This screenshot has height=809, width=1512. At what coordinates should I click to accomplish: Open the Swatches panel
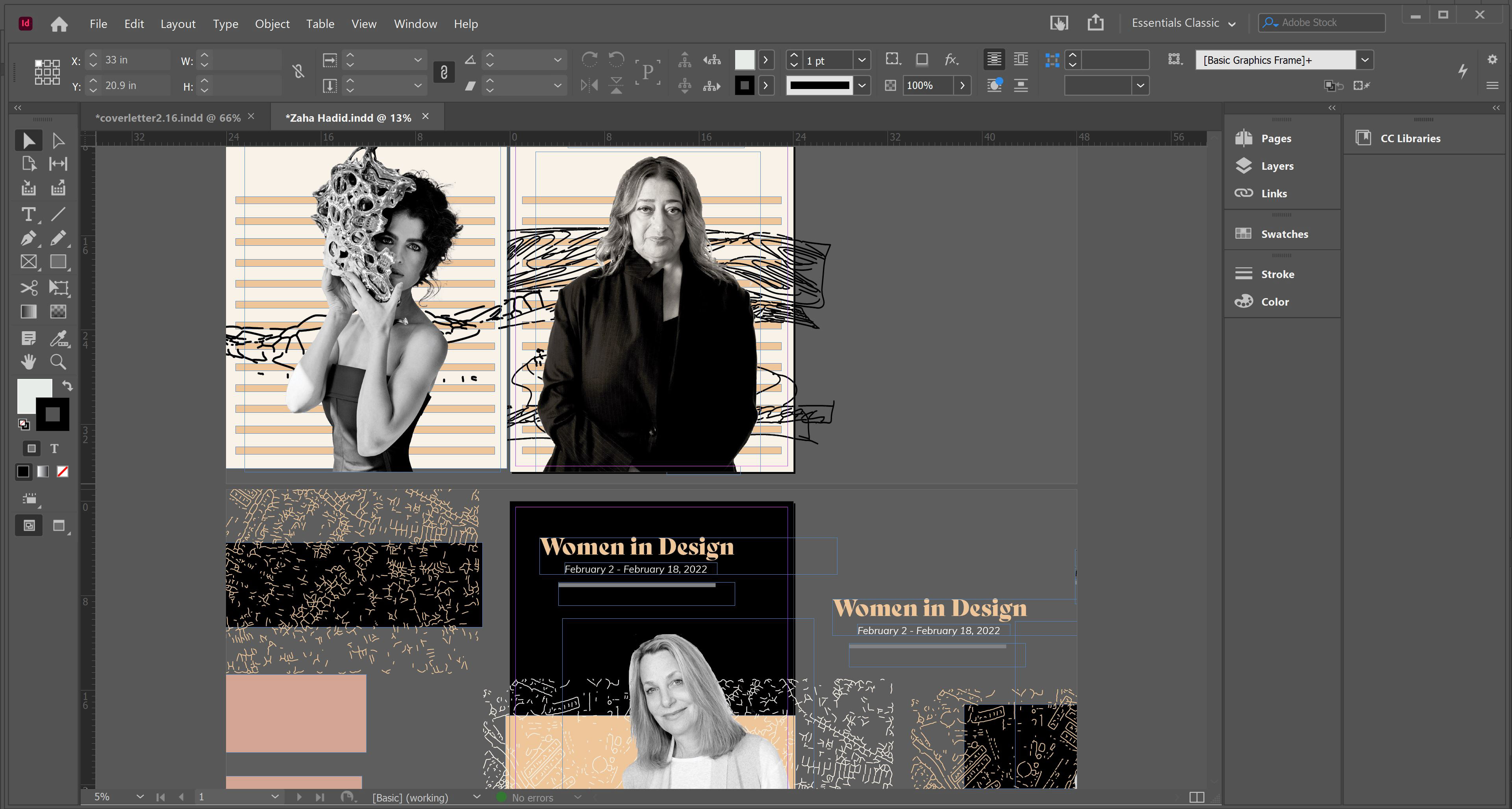pos(1284,234)
